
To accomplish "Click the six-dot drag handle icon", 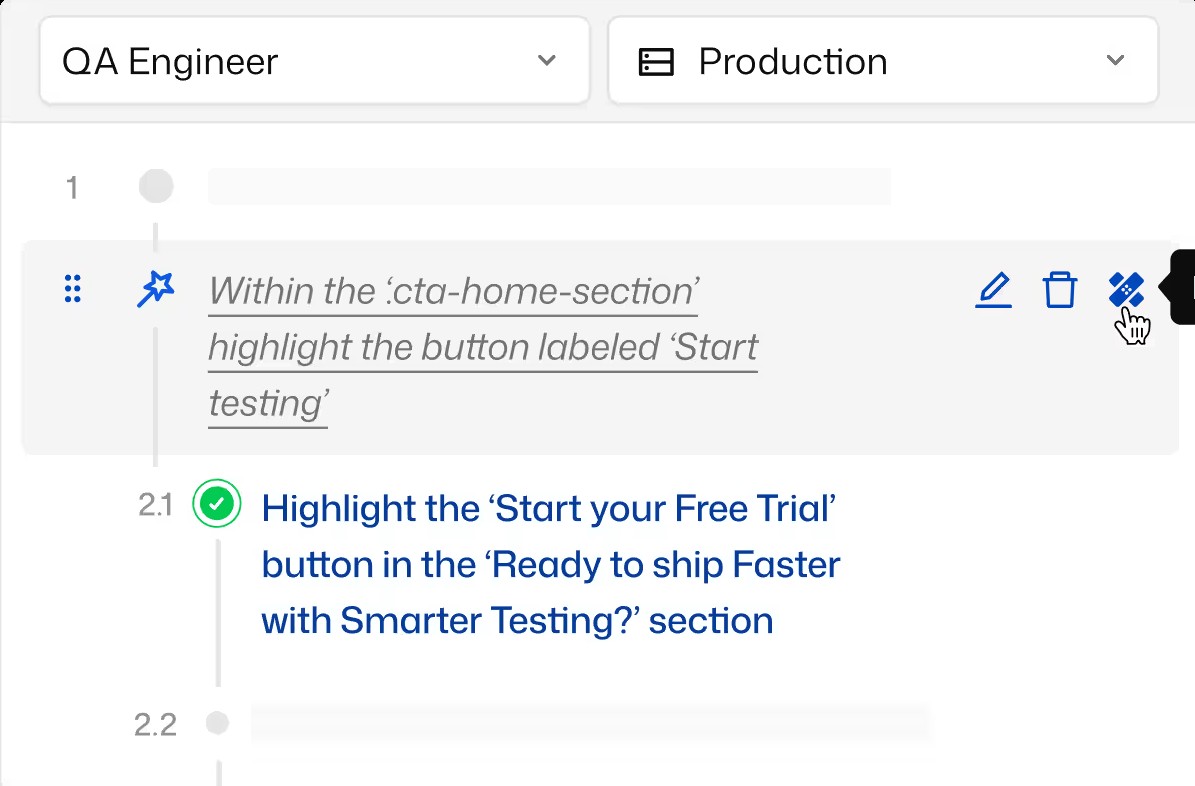I will coord(72,289).
